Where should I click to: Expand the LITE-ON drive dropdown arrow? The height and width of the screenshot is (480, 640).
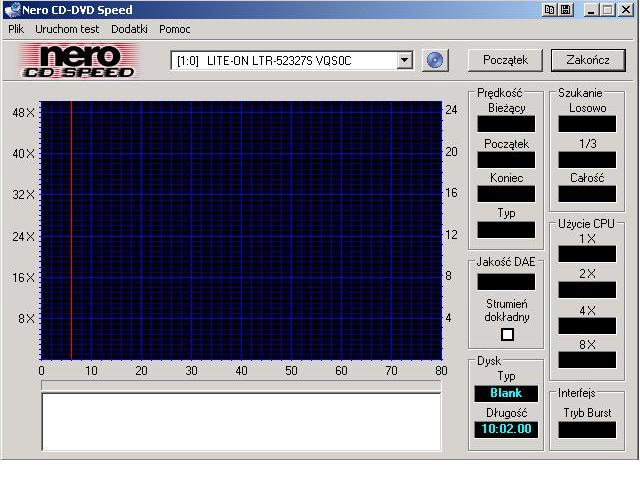404,60
